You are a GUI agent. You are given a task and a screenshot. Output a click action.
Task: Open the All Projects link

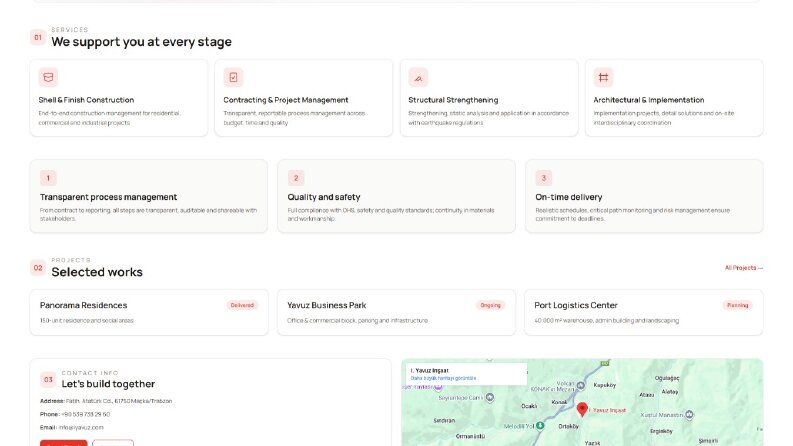(x=743, y=268)
